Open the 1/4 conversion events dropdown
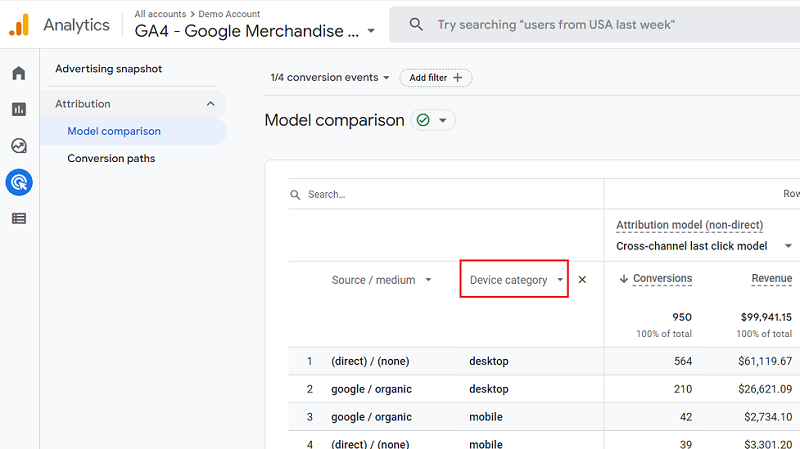Viewport: 800px width, 449px height. [x=330, y=78]
